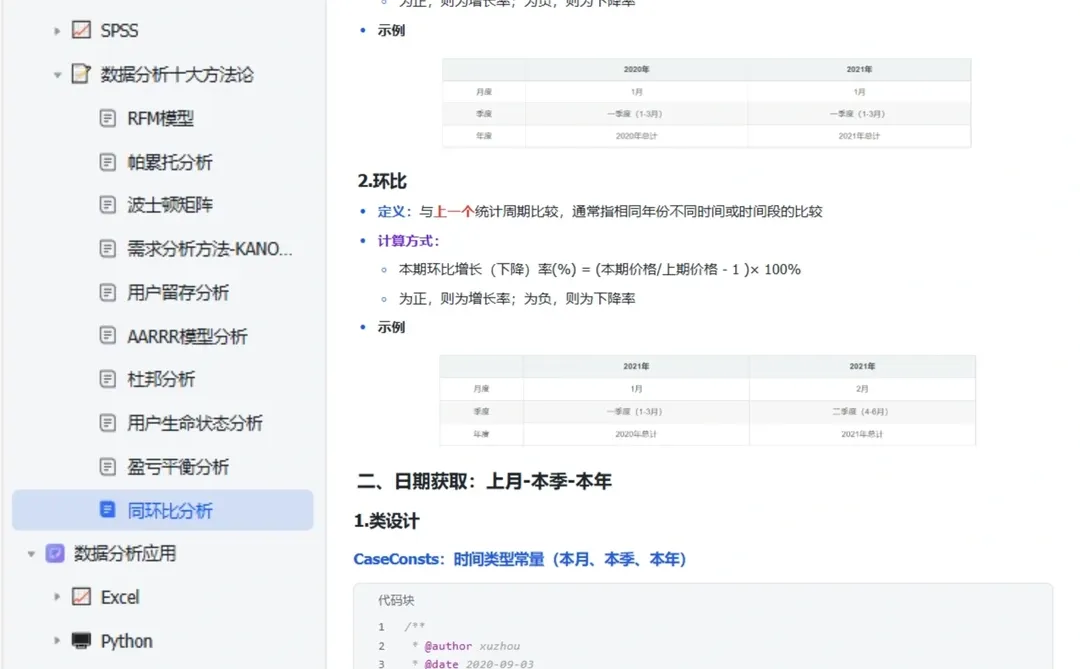This screenshot has height=669, width=1080.
Task: Click the checklist icon next to Excel
Action: click(x=80, y=596)
